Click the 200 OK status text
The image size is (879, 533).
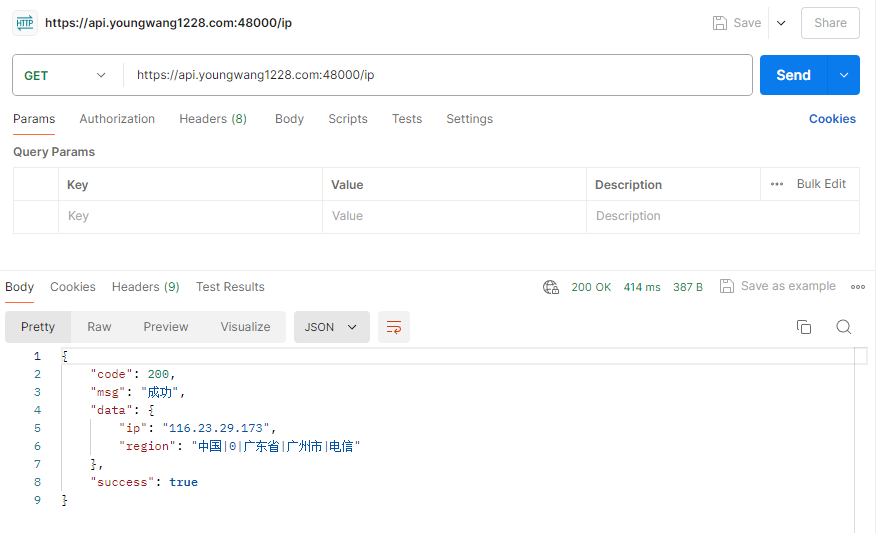(x=591, y=287)
